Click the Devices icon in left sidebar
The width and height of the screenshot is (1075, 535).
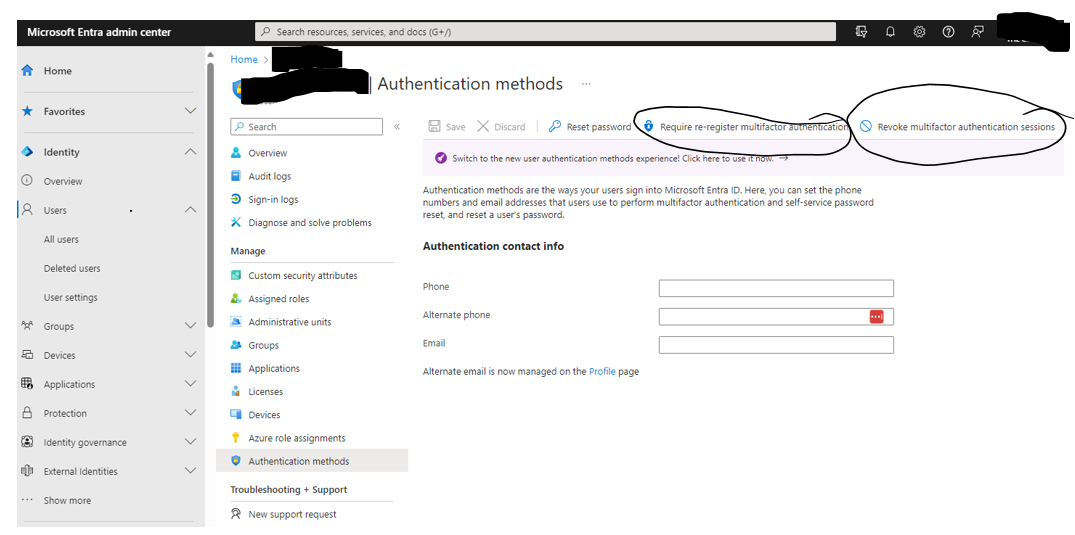coord(27,355)
